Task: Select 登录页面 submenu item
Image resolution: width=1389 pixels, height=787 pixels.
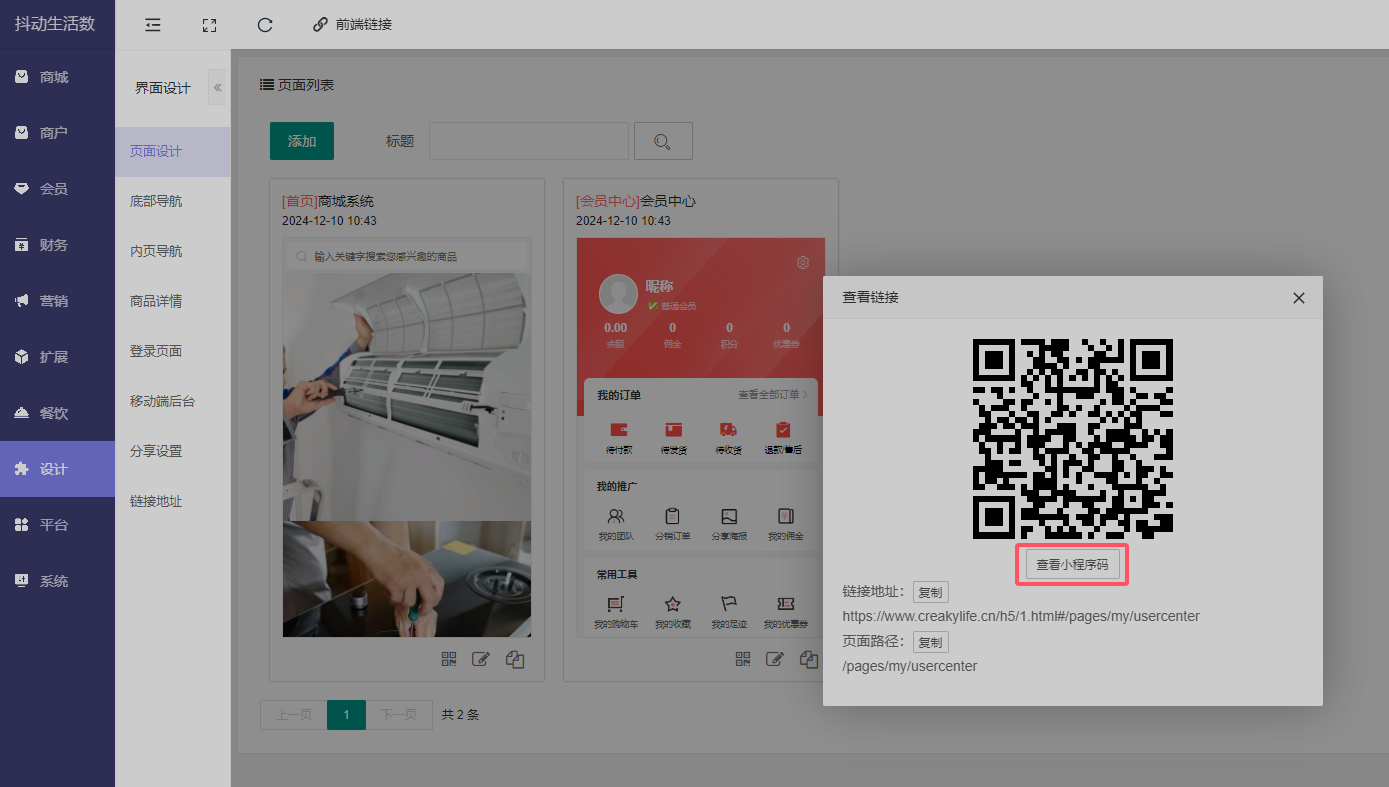Action: coord(172,352)
